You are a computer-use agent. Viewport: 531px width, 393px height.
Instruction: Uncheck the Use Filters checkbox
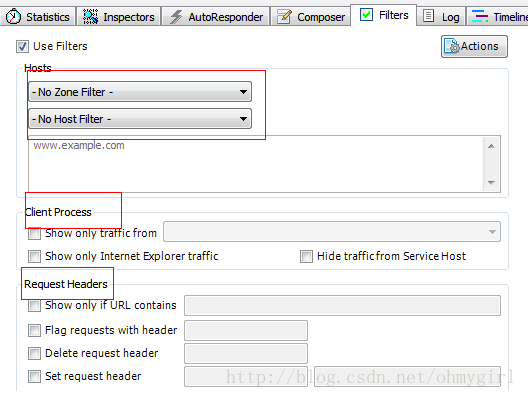point(22,46)
